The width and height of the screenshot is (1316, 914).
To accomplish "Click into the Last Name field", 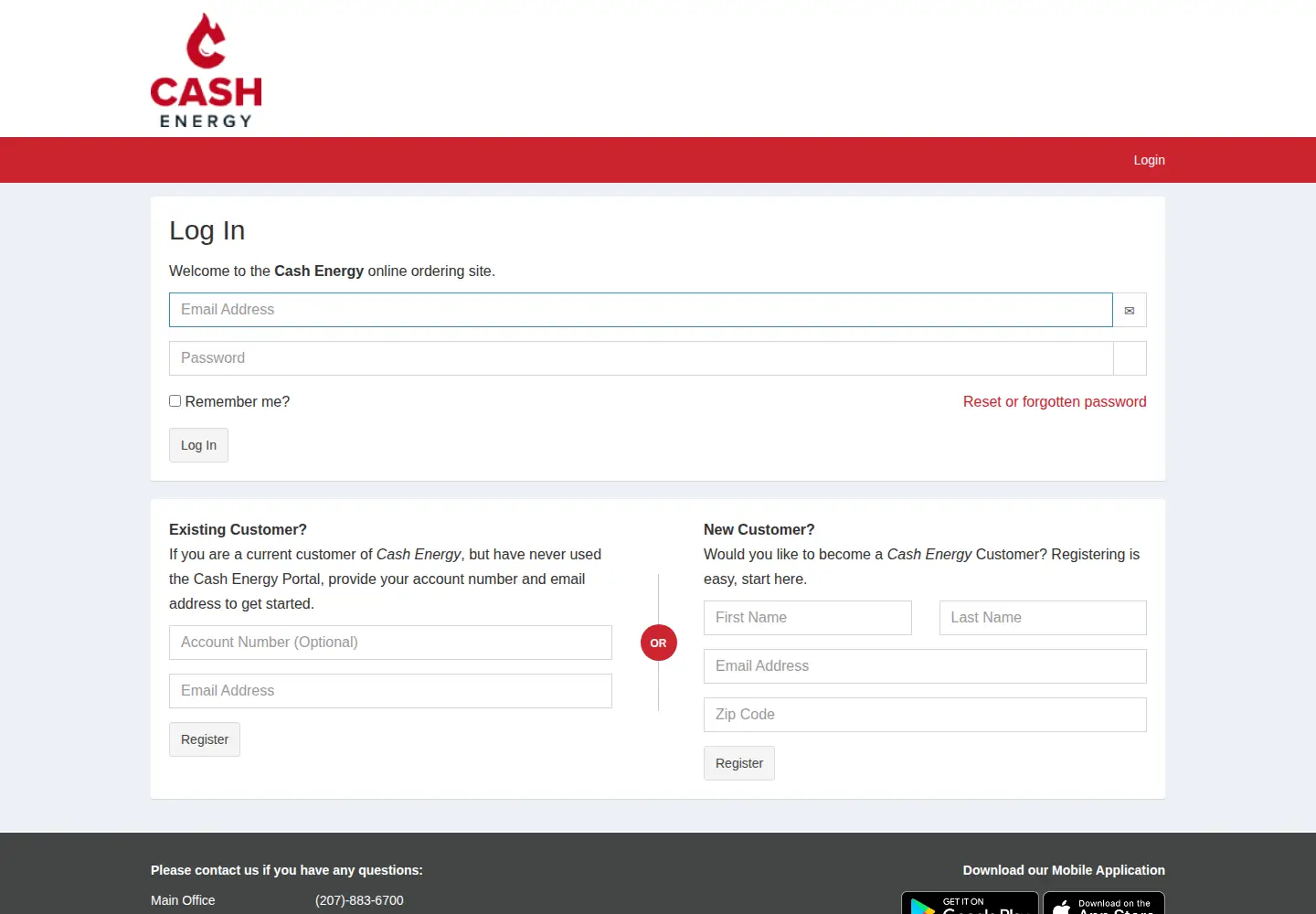I will point(1043,618).
